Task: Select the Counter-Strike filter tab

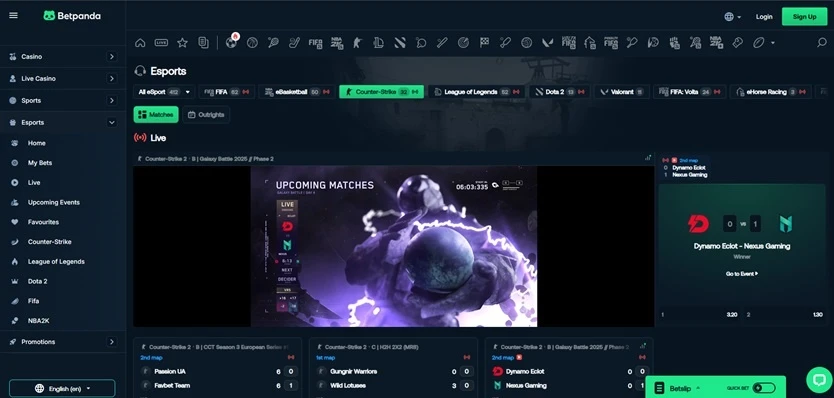Action: pyautogui.click(x=381, y=92)
